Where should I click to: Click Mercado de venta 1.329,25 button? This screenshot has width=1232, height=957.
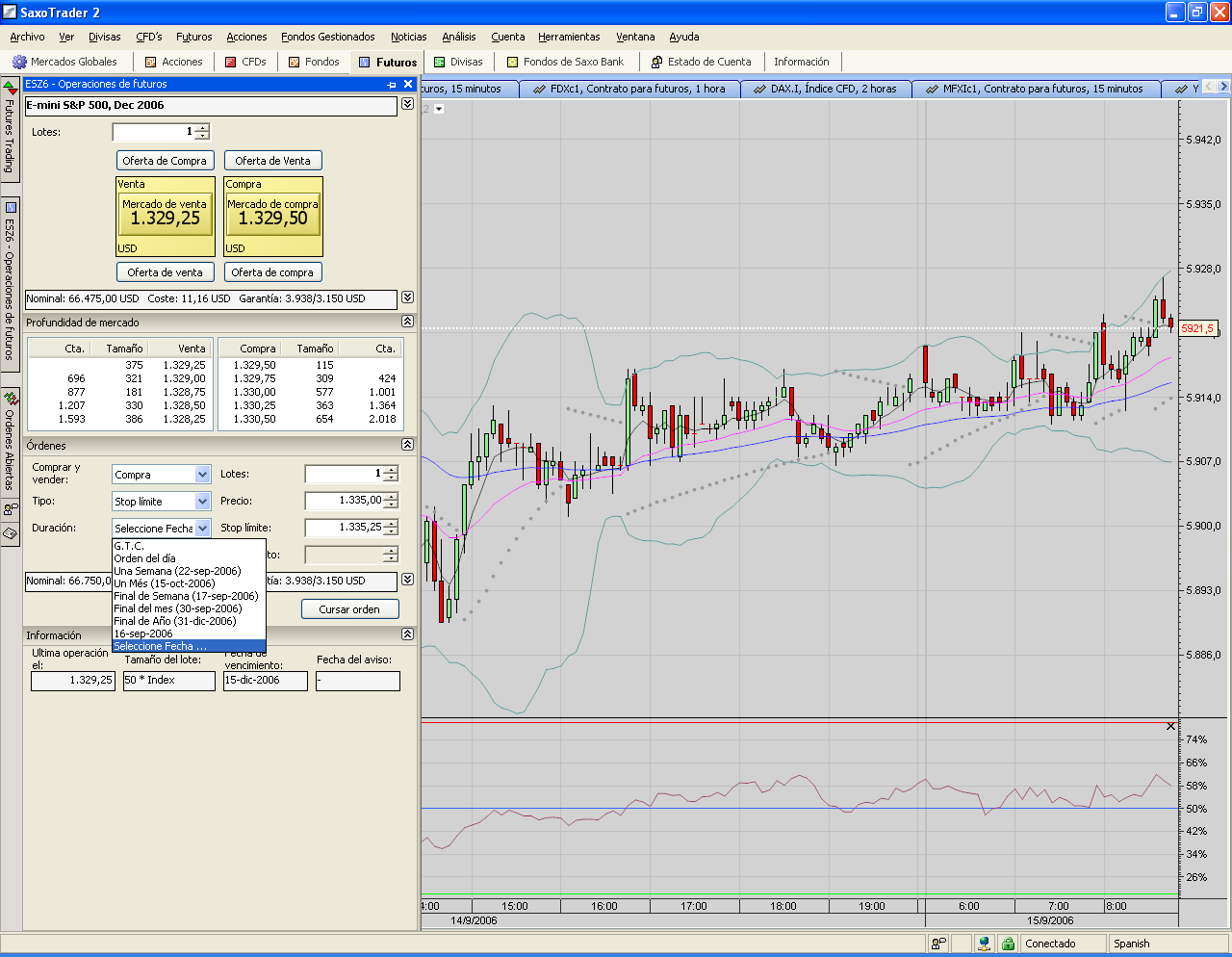pos(165,216)
